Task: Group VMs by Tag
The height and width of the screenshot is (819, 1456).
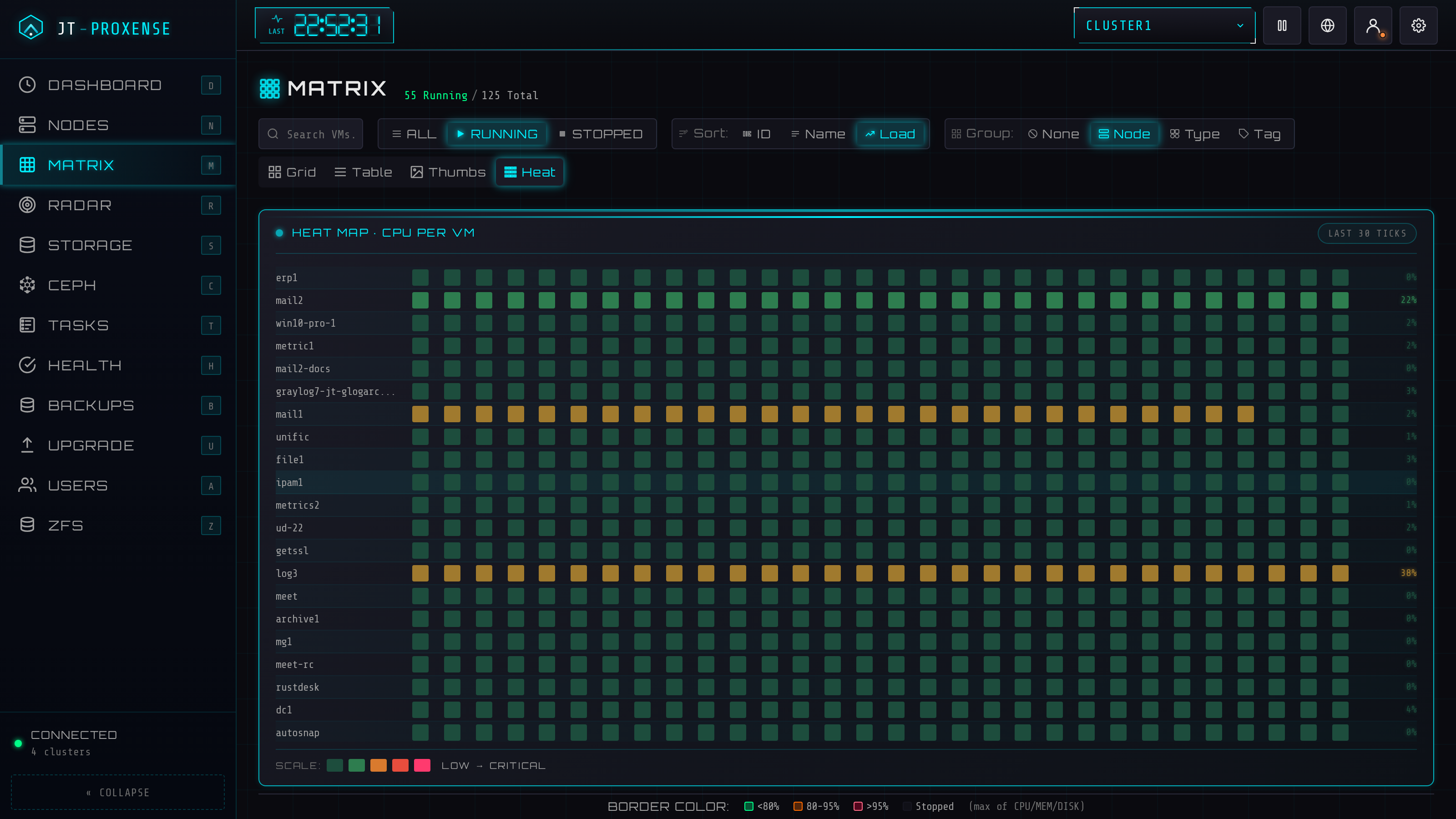Action: coord(1259,134)
